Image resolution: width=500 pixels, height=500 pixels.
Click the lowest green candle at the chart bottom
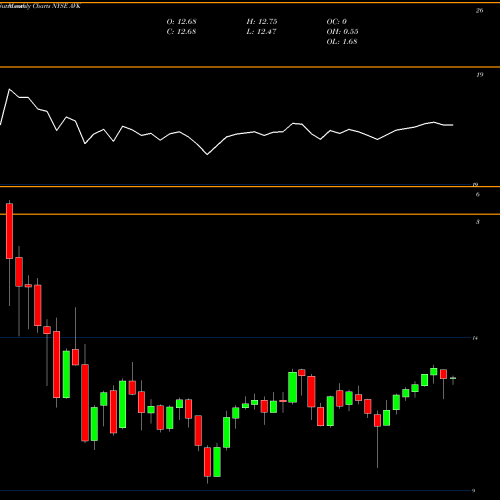click(217, 462)
